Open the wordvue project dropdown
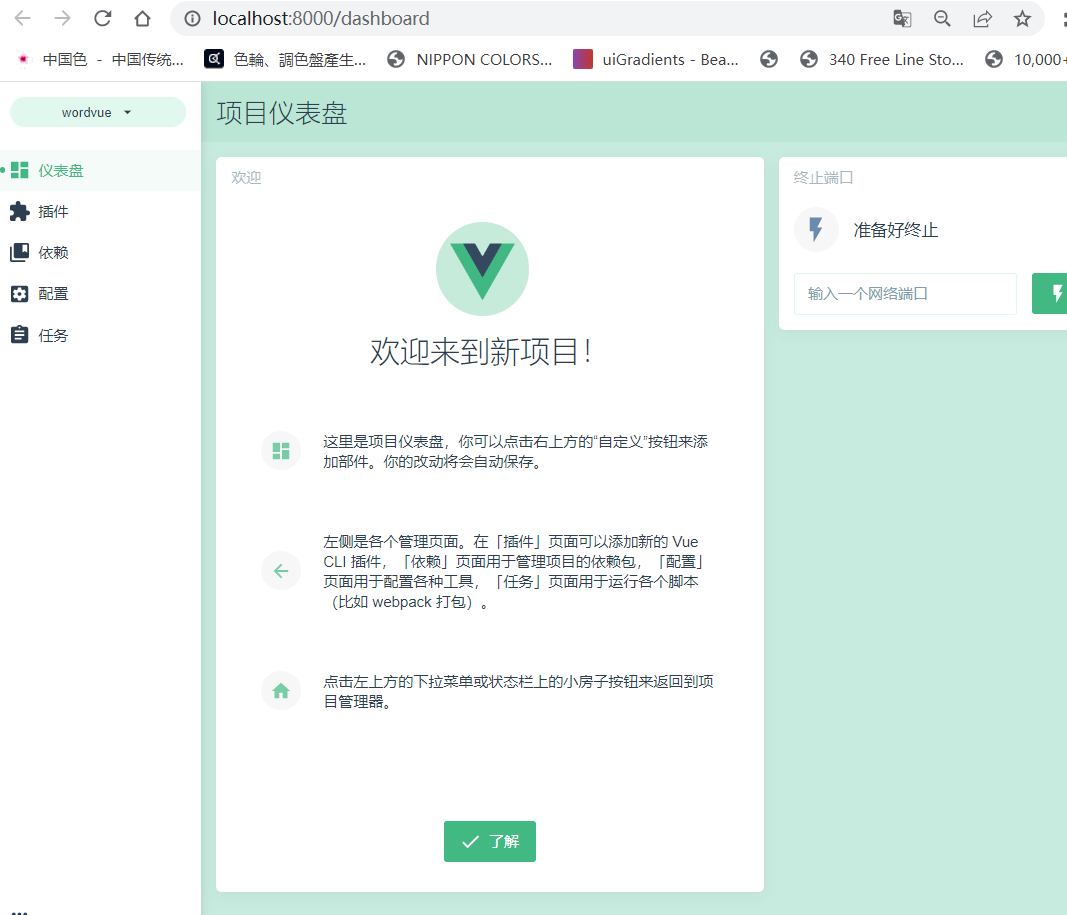This screenshot has width=1067, height=915. pyautogui.click(x=97, y=112)
